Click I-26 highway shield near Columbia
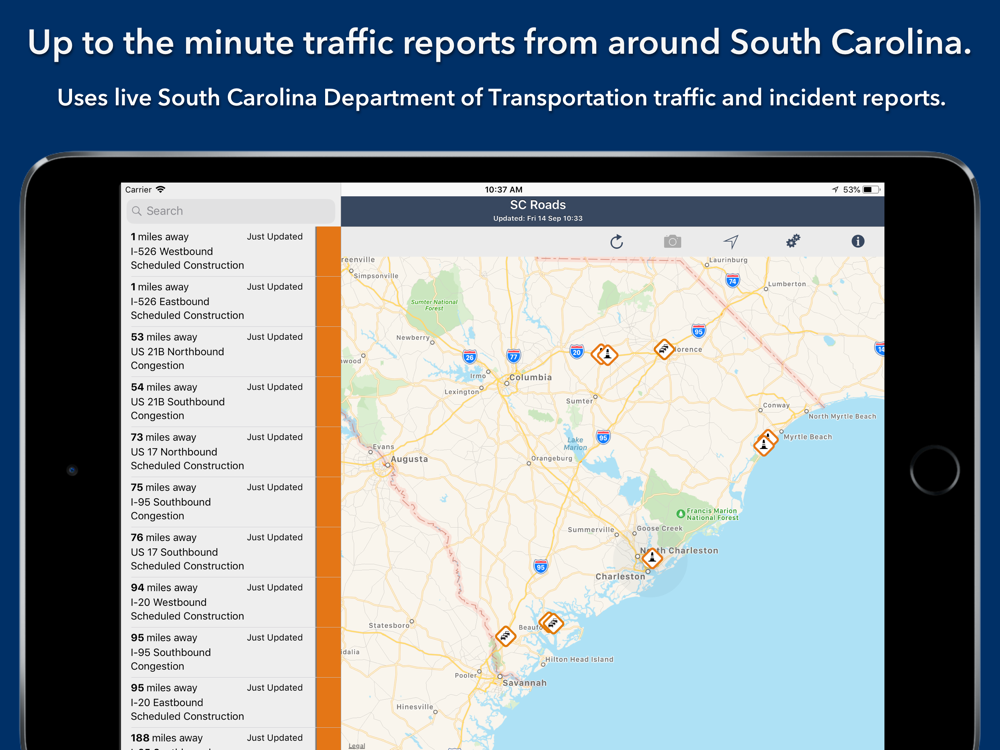This screenshot has height=750, width=1000. [x=470, y=357]
